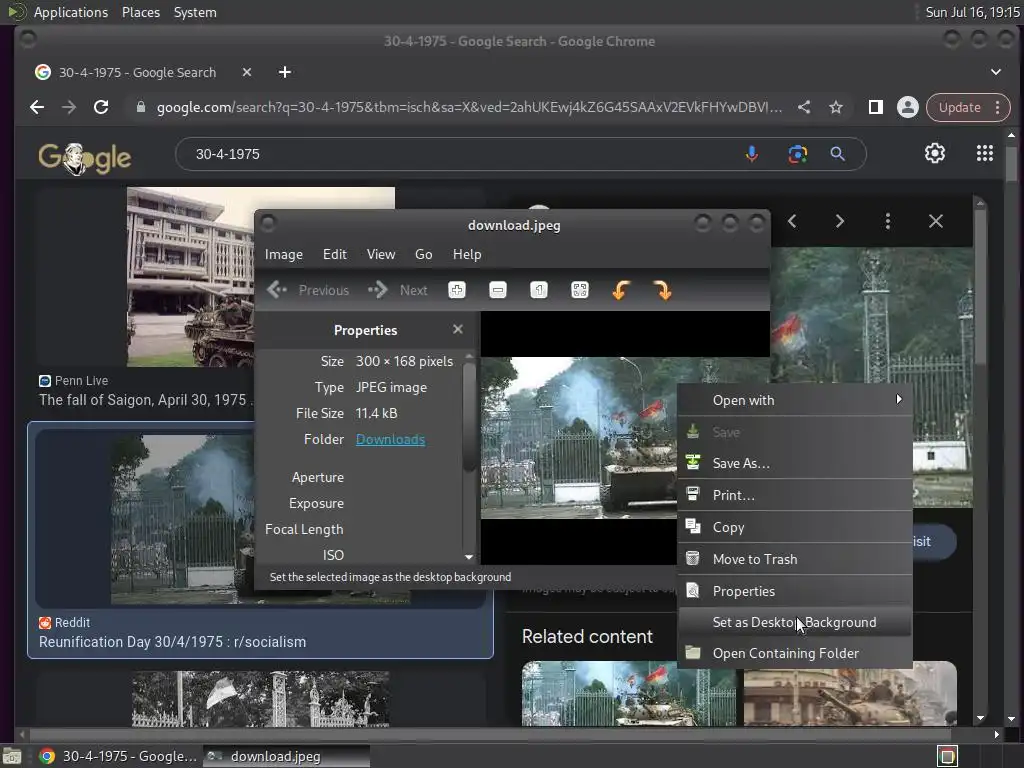Show image at normal size icon
This screenshot has width=1024, height=768.
coord(539,290)
